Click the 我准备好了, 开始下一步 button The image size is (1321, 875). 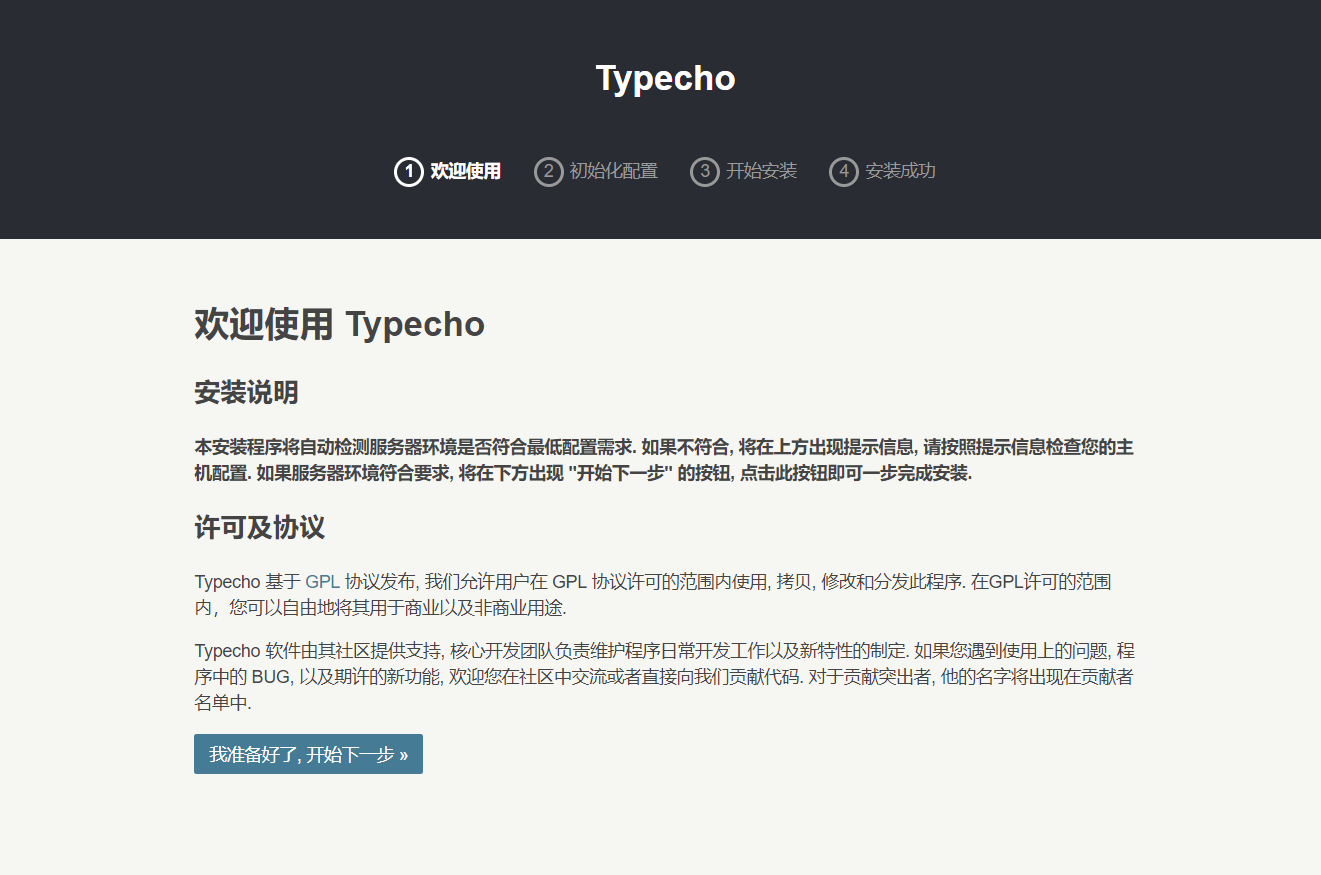[x=308, y=754]
